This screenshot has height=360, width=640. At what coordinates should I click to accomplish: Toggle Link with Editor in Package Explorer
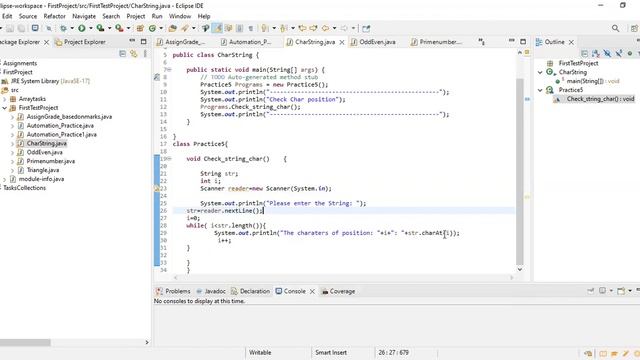pyautogui.click(x=134, y=53)
